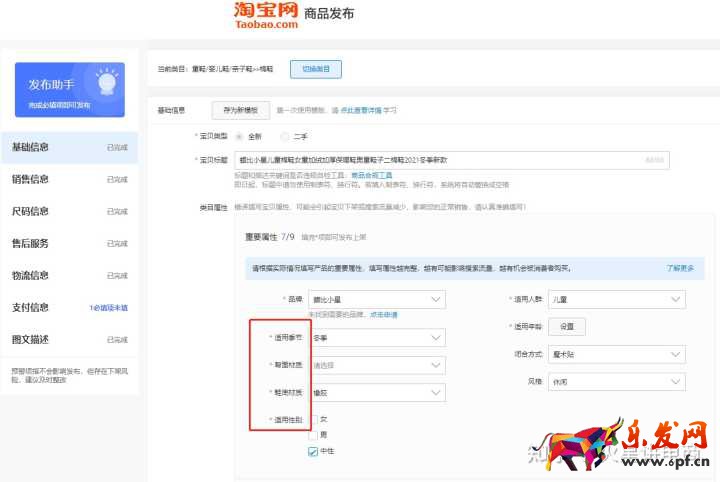Switch to 支付信息 sidebar section
This screenshot has width=720, height=482.
click(x=30, y=307)
